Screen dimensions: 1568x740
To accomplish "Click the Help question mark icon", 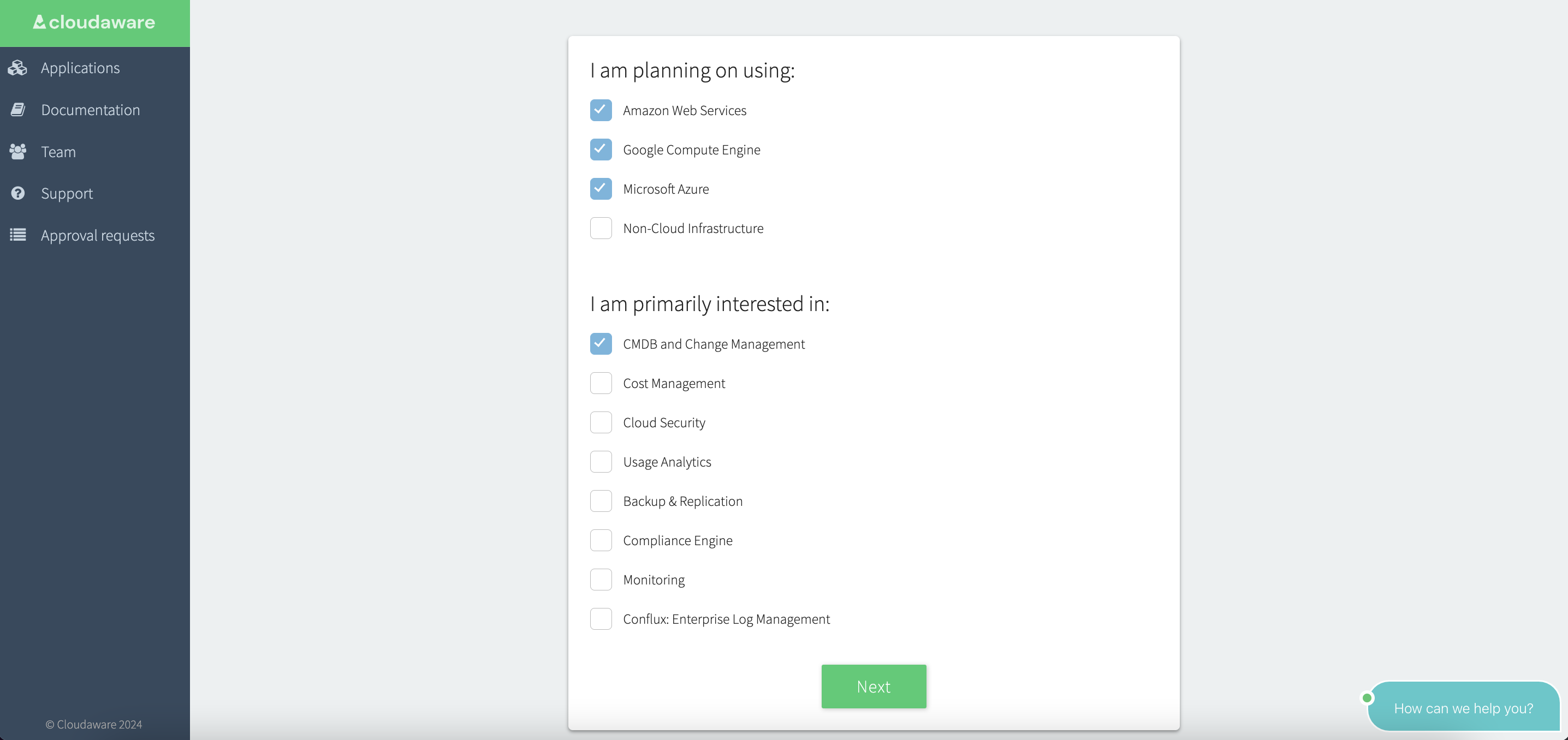I will [17, 193].
